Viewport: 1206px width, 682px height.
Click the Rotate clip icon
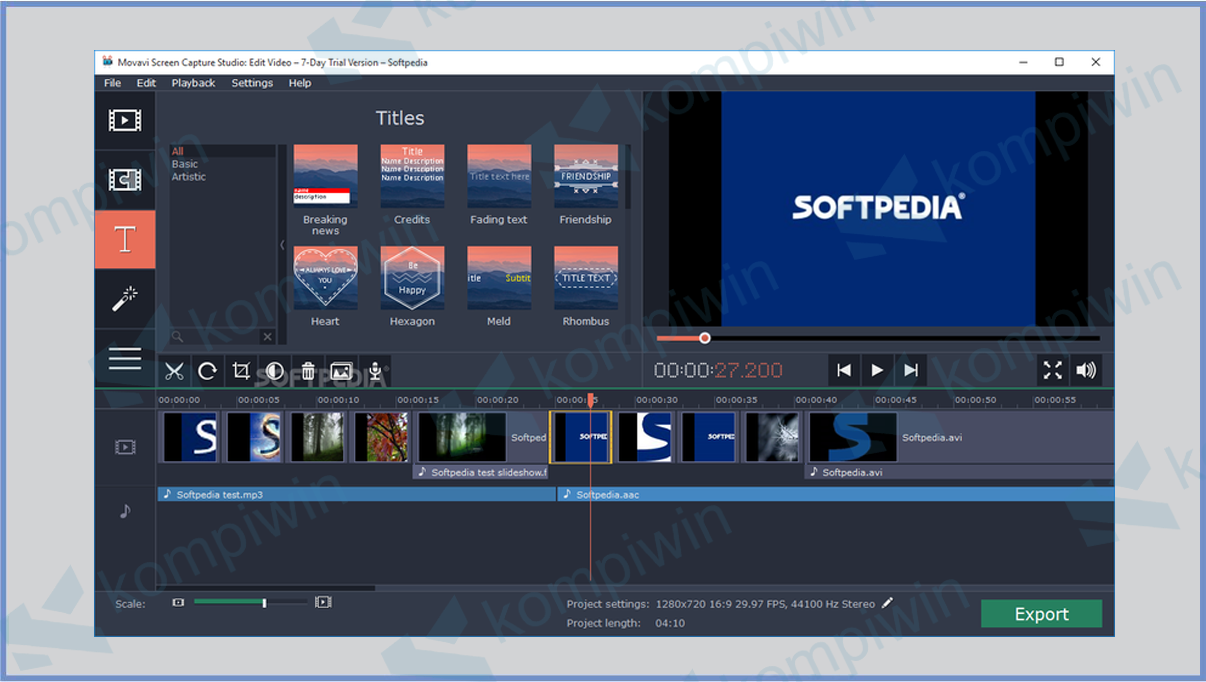pyautogui.click(x=208, y=371)
